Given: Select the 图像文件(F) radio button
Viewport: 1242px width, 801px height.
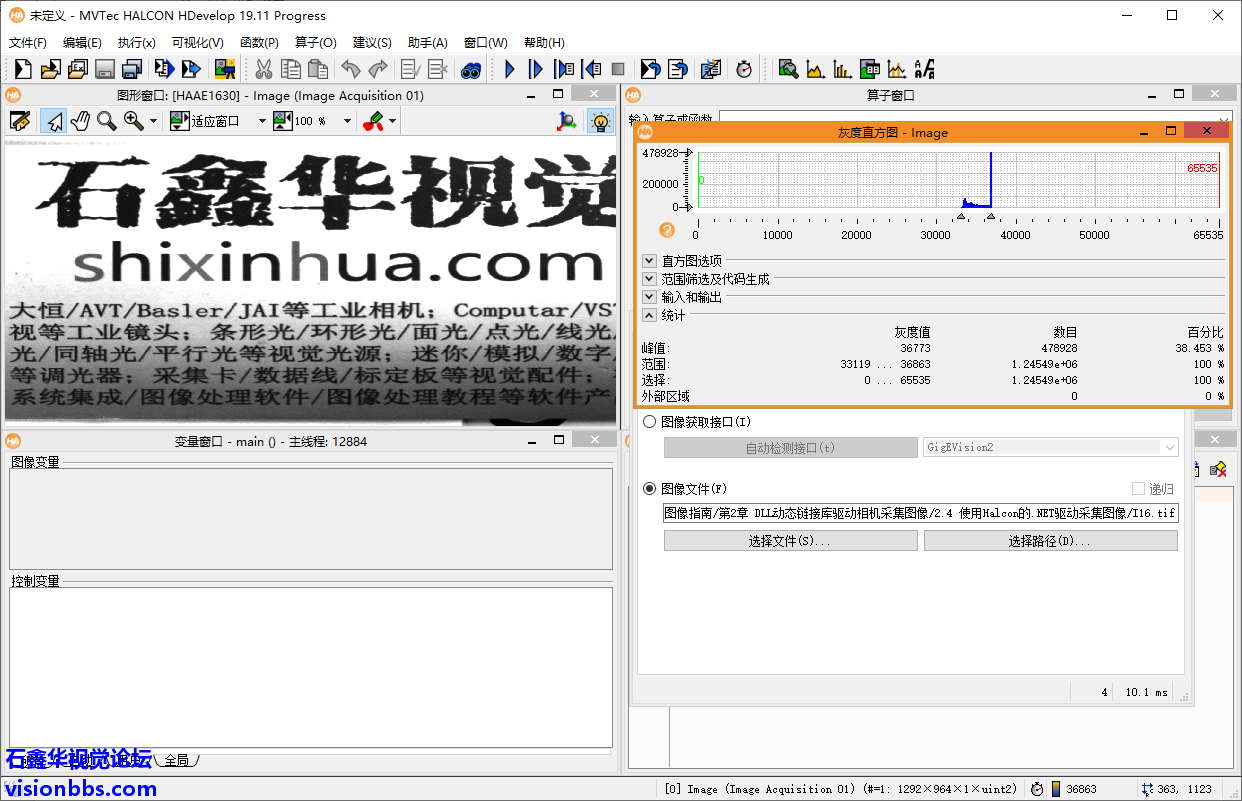Looking at the screenshot, I should click(650, 489).
